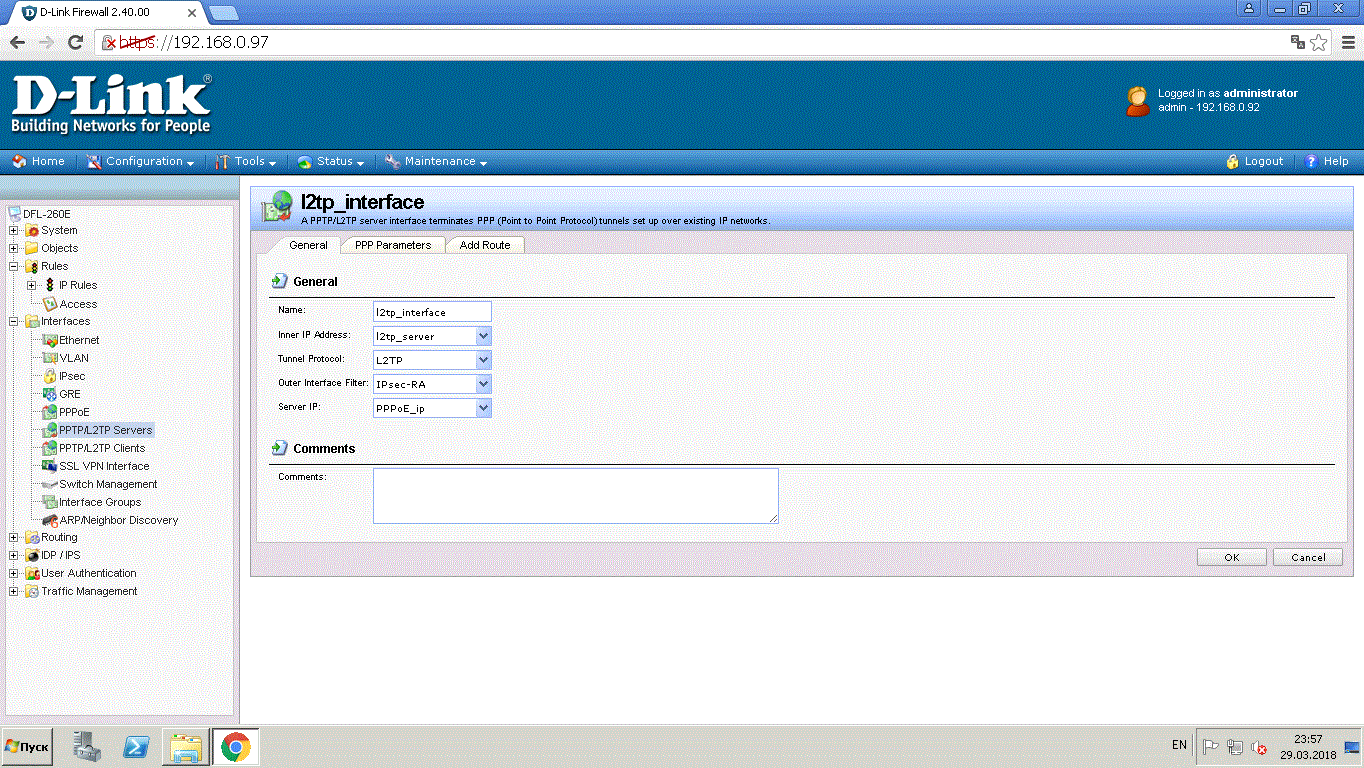This screenshot has width=1364, height=768.
Task: Click into the Comments text area
Action: coord(575,495)
